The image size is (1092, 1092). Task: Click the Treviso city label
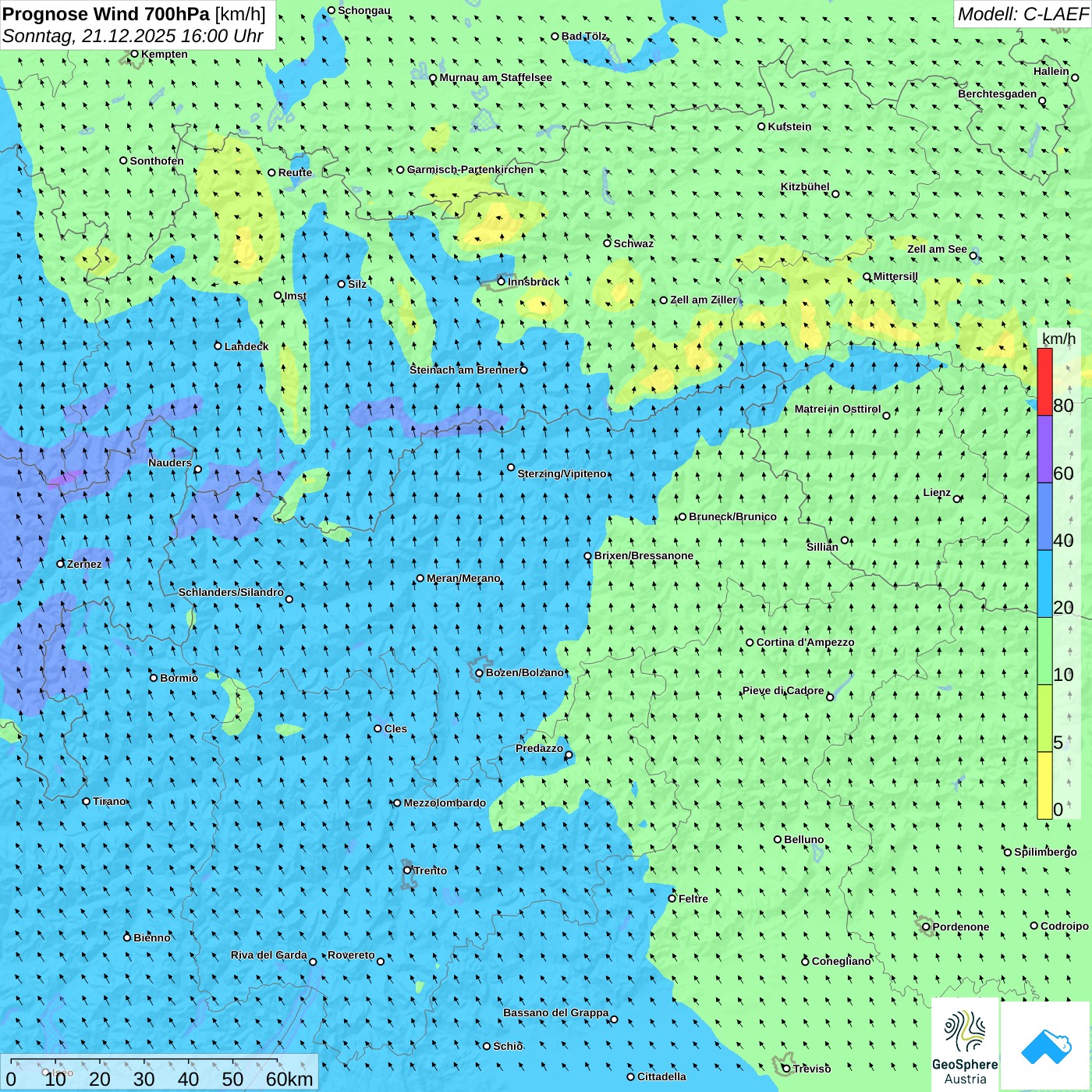(812, 1069)
